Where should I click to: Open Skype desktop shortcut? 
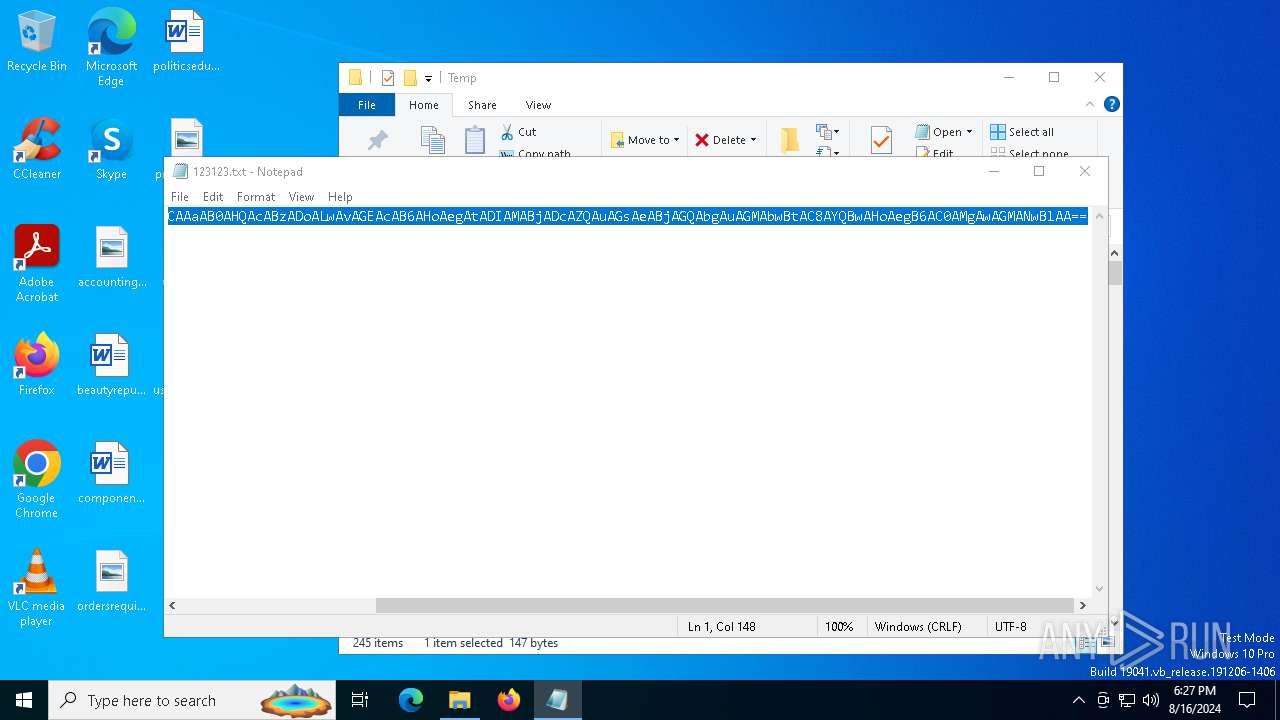click(111, 149)
